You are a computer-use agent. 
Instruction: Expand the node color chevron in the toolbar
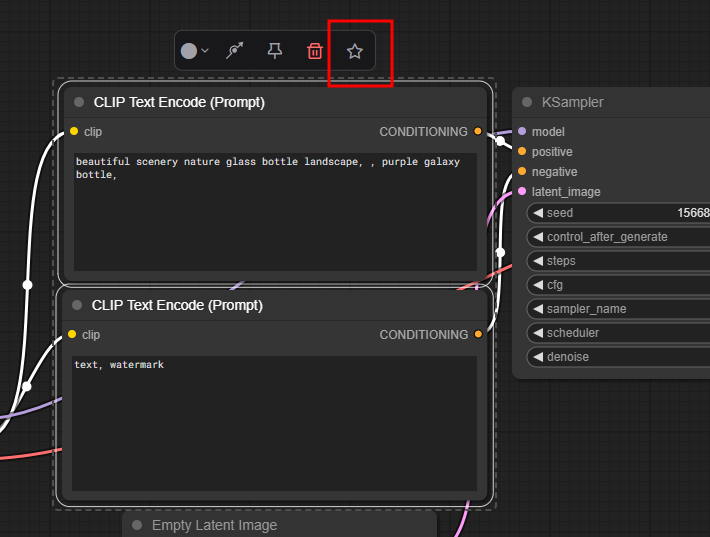click(205, 51)
